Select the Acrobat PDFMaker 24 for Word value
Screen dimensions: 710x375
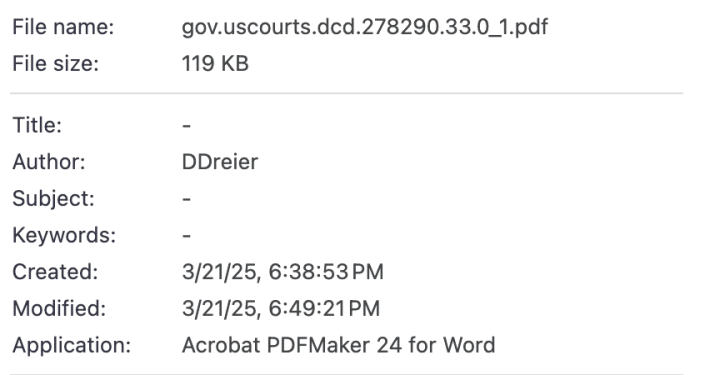[x=339, y=345]
